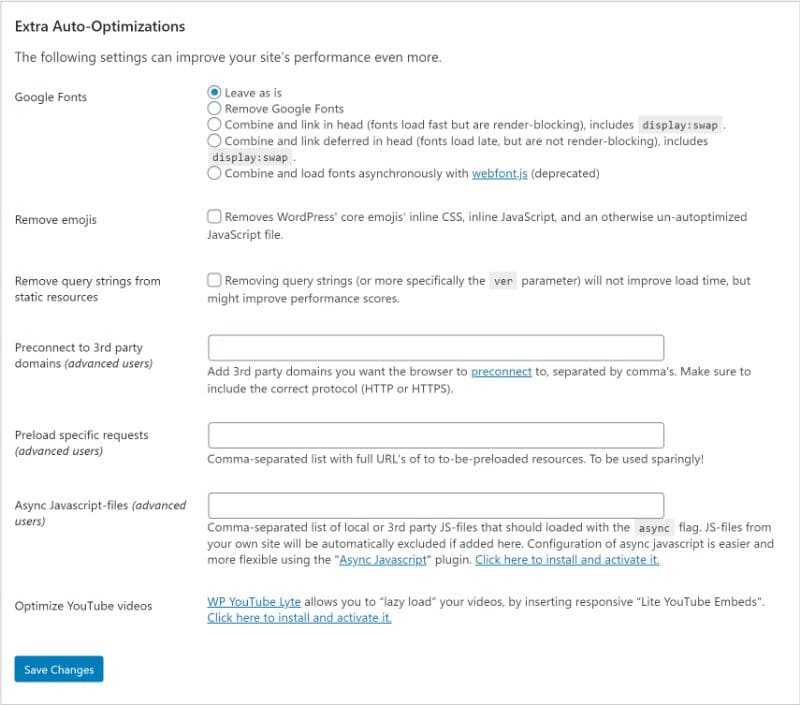Select the 'Leave as is' radio option
The width and height of the screenshot is (800, 705).
(x=214, y=93)
